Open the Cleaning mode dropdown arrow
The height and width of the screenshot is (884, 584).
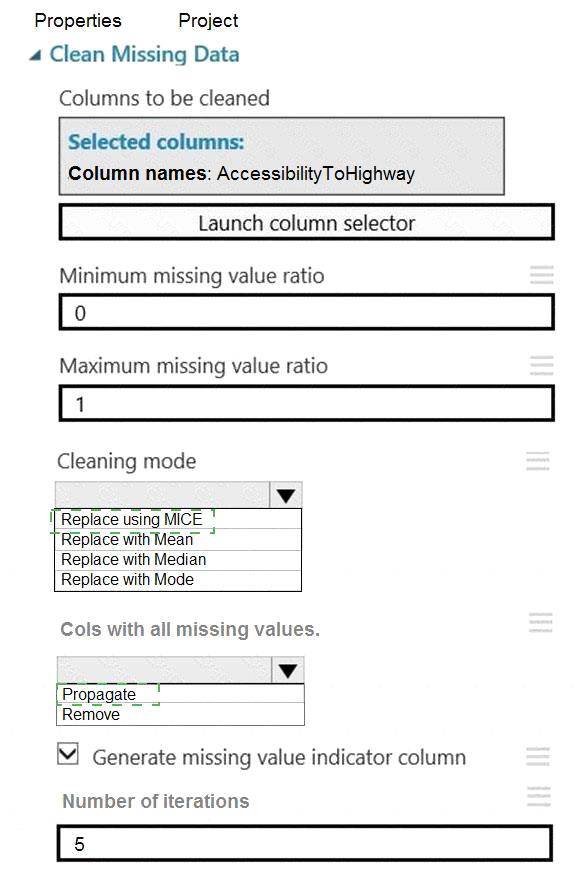[286, 496]
